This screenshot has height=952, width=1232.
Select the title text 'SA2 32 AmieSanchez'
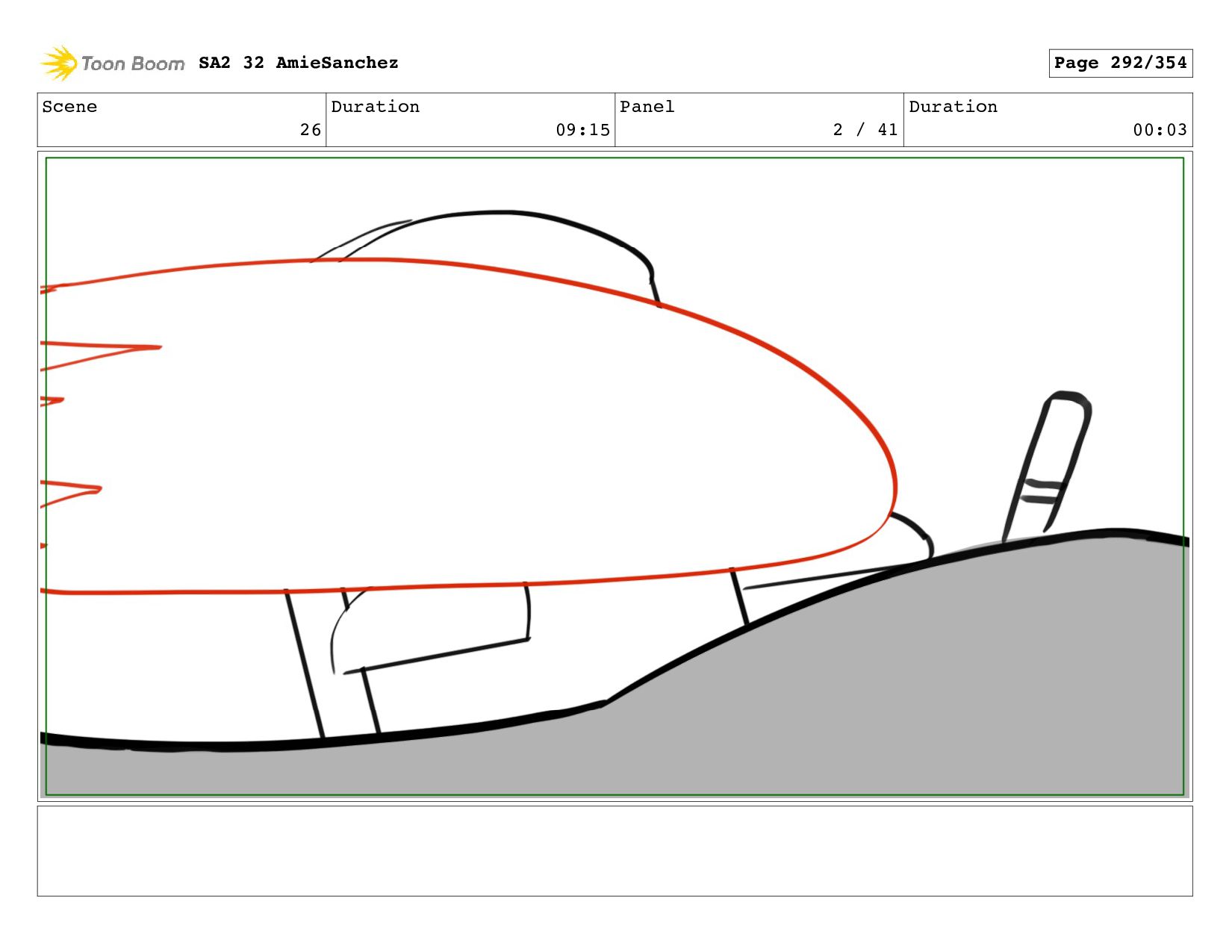pyautogui.click(x=299, y=63)
